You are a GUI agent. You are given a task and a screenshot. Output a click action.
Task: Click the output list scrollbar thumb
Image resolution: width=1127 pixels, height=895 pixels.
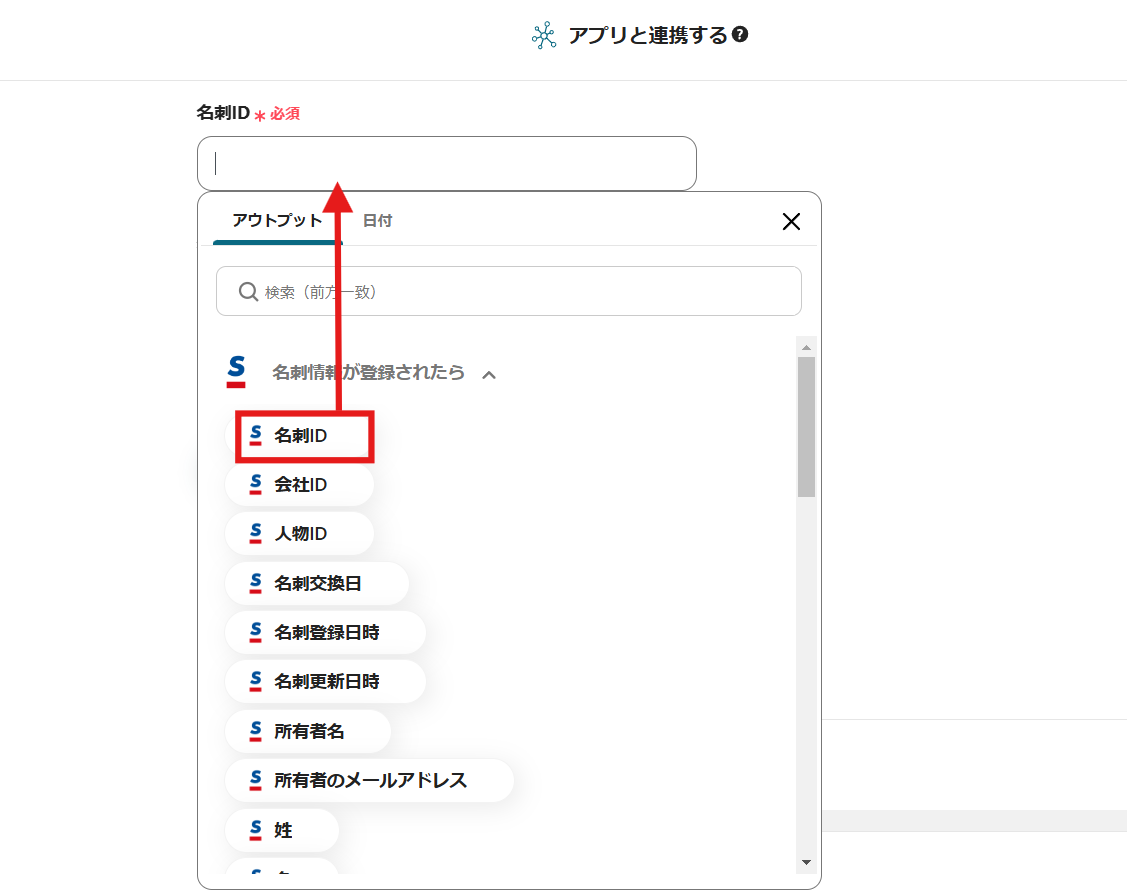806,427
